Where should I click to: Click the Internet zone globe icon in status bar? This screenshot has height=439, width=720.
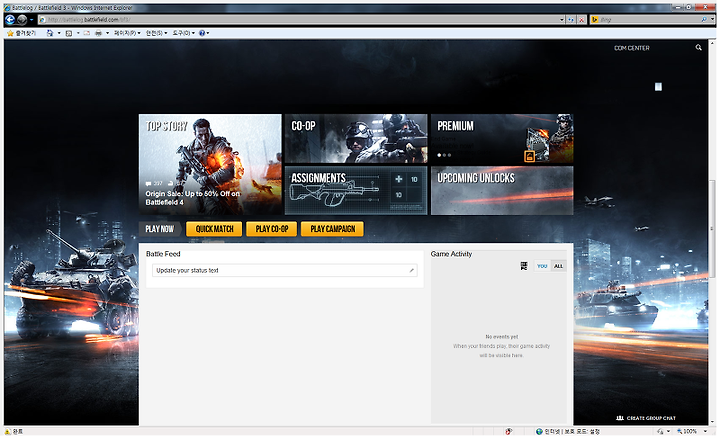point(539,431)
